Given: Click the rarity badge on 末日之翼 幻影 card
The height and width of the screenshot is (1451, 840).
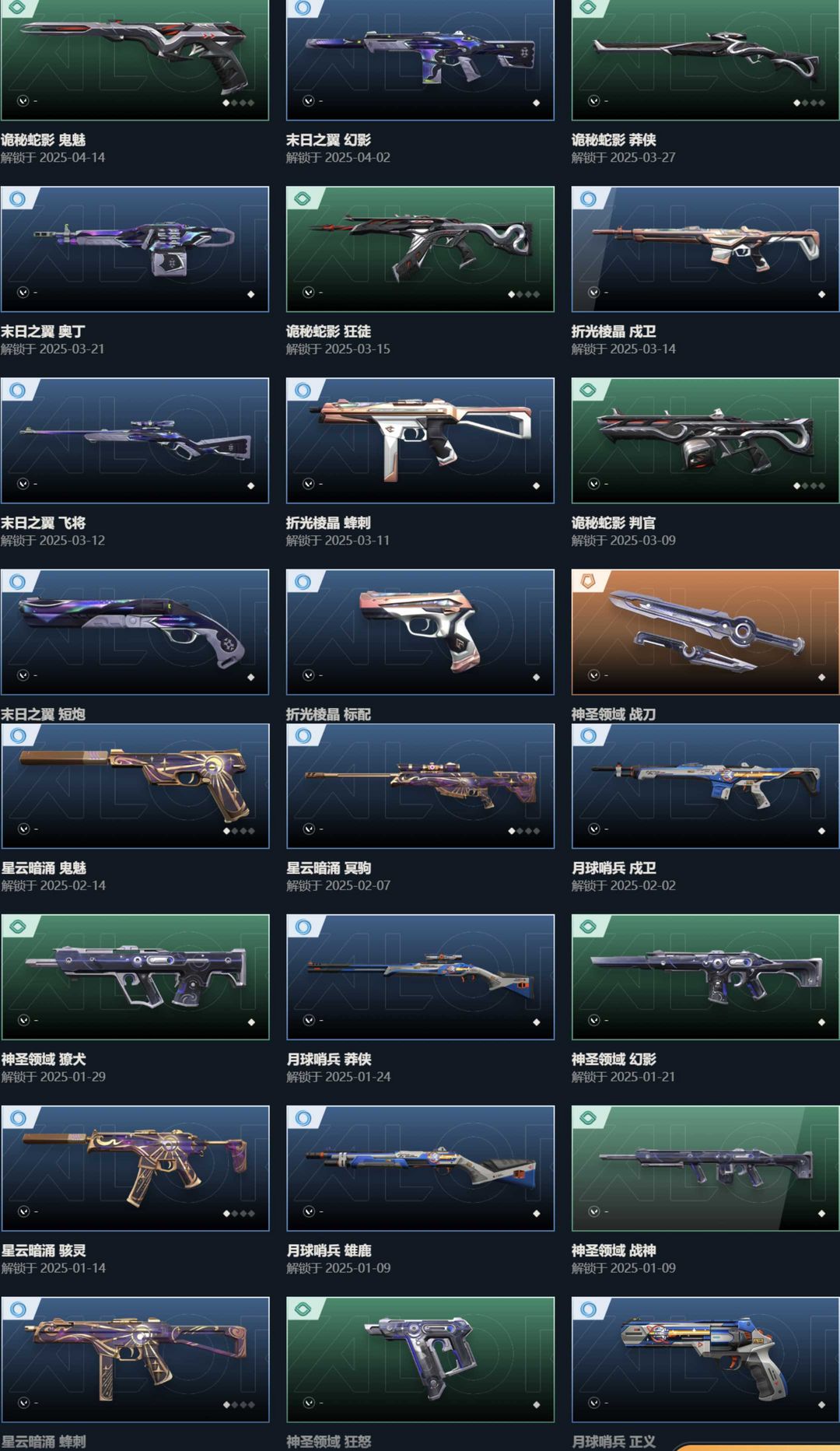Looking at the screenshot, I should pos(303,8).
